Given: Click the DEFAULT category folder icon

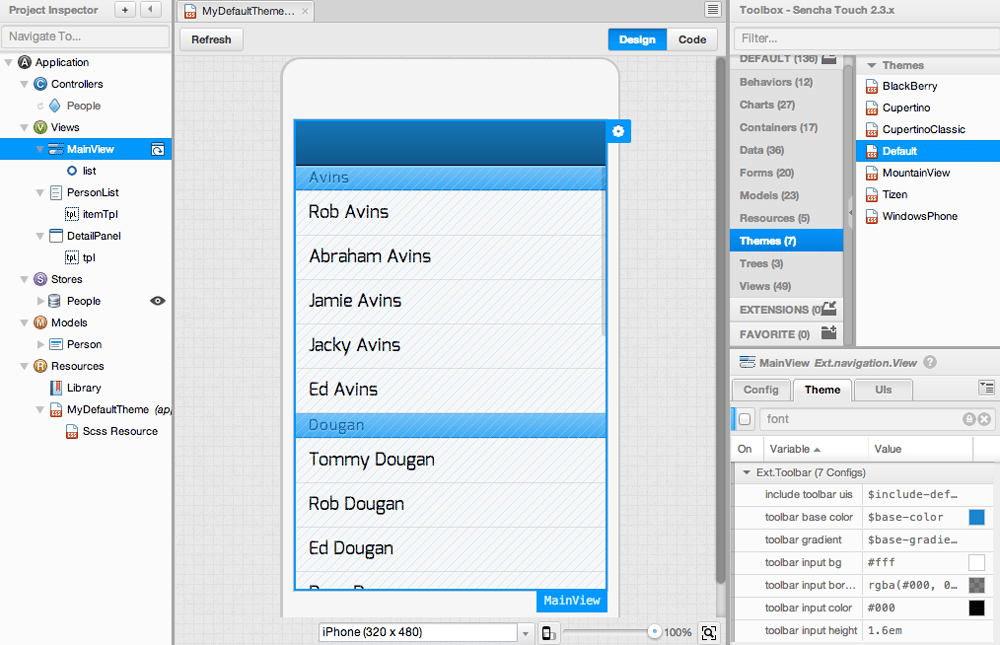Looking at the screenshot, I should click(x=829, y=59).
